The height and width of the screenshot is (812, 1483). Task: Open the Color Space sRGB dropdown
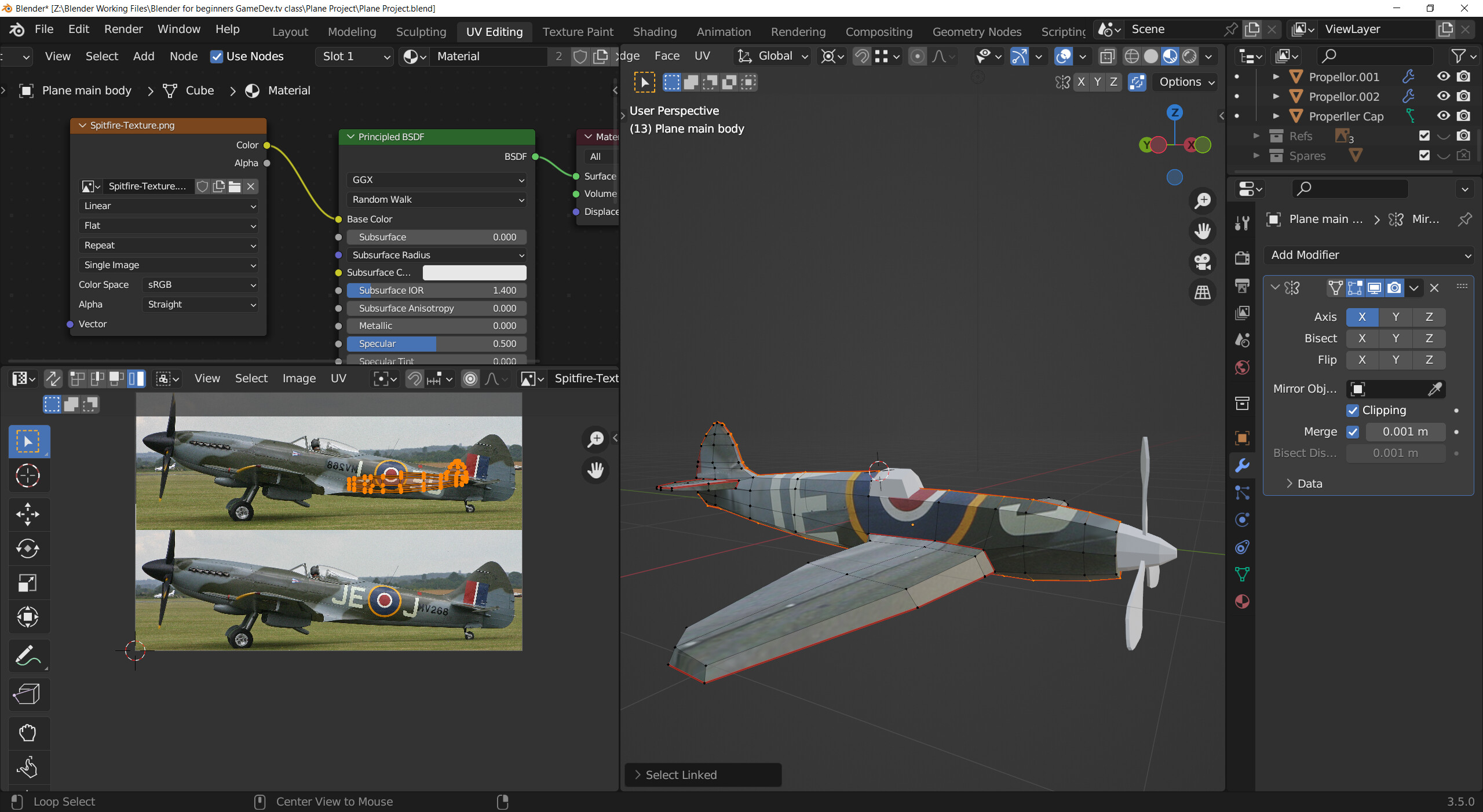pyautogui.click(x=200, y=284)
